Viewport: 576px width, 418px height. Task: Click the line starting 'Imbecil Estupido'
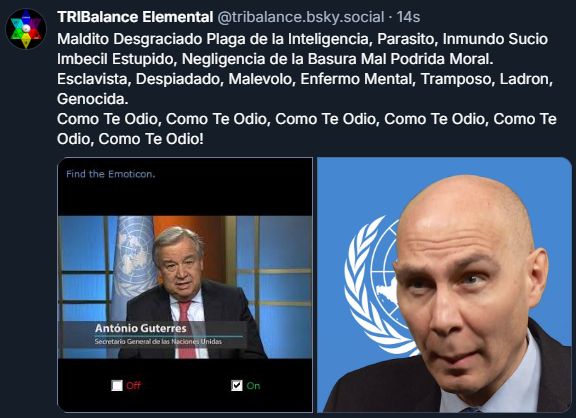pos(275,59)
